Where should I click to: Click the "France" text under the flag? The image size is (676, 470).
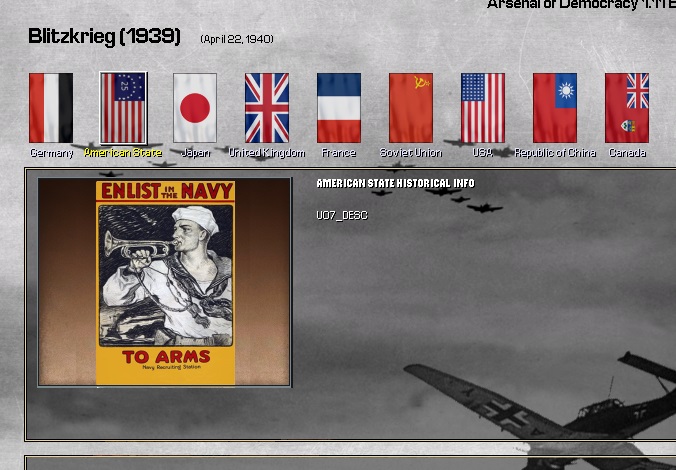[x=339, y=153]
